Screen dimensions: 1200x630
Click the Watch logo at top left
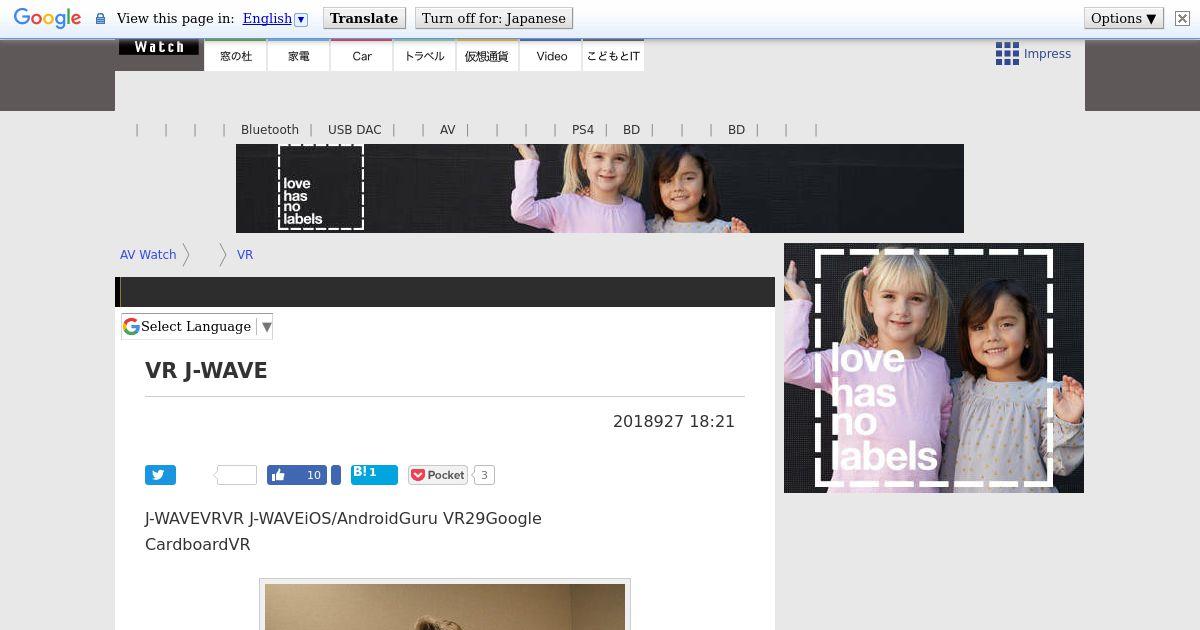(x=159, y=47)
